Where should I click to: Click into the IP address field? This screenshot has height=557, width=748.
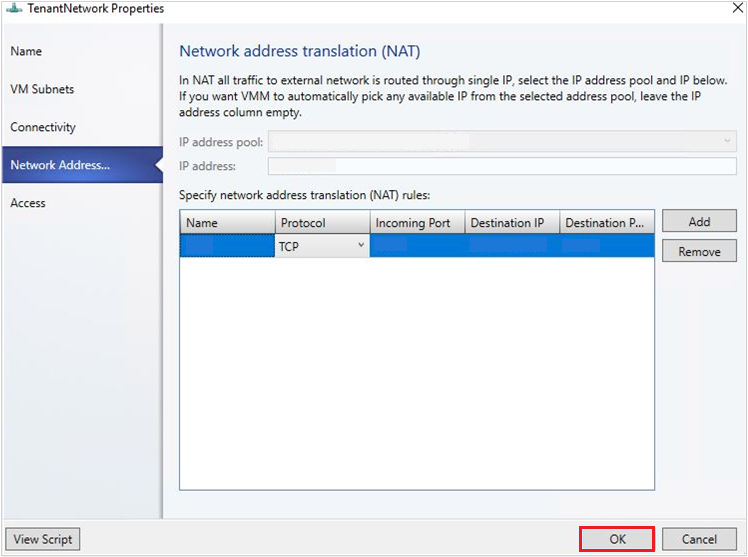coord(502,166)
